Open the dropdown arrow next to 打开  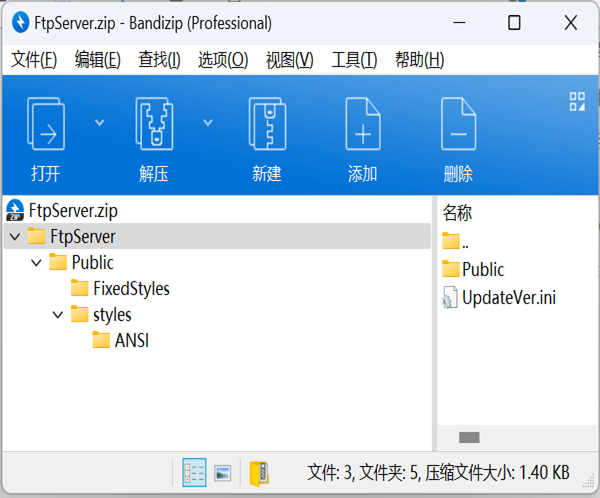click(x=99, y=123)
